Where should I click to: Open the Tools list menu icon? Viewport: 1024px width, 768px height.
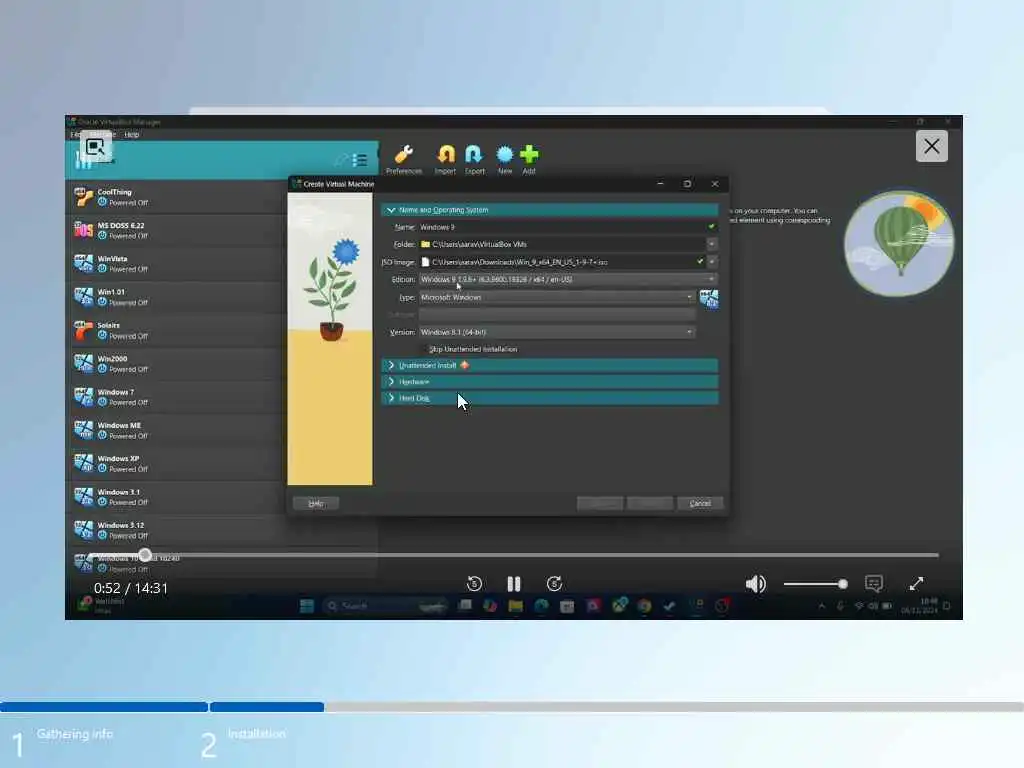(x=359, y=160)
